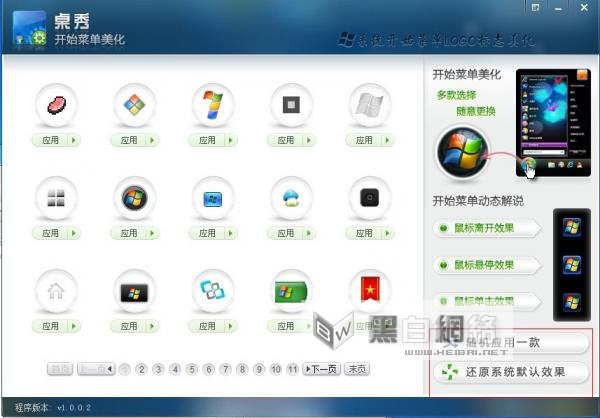
Task: Go to page 2
Action: 142,369
